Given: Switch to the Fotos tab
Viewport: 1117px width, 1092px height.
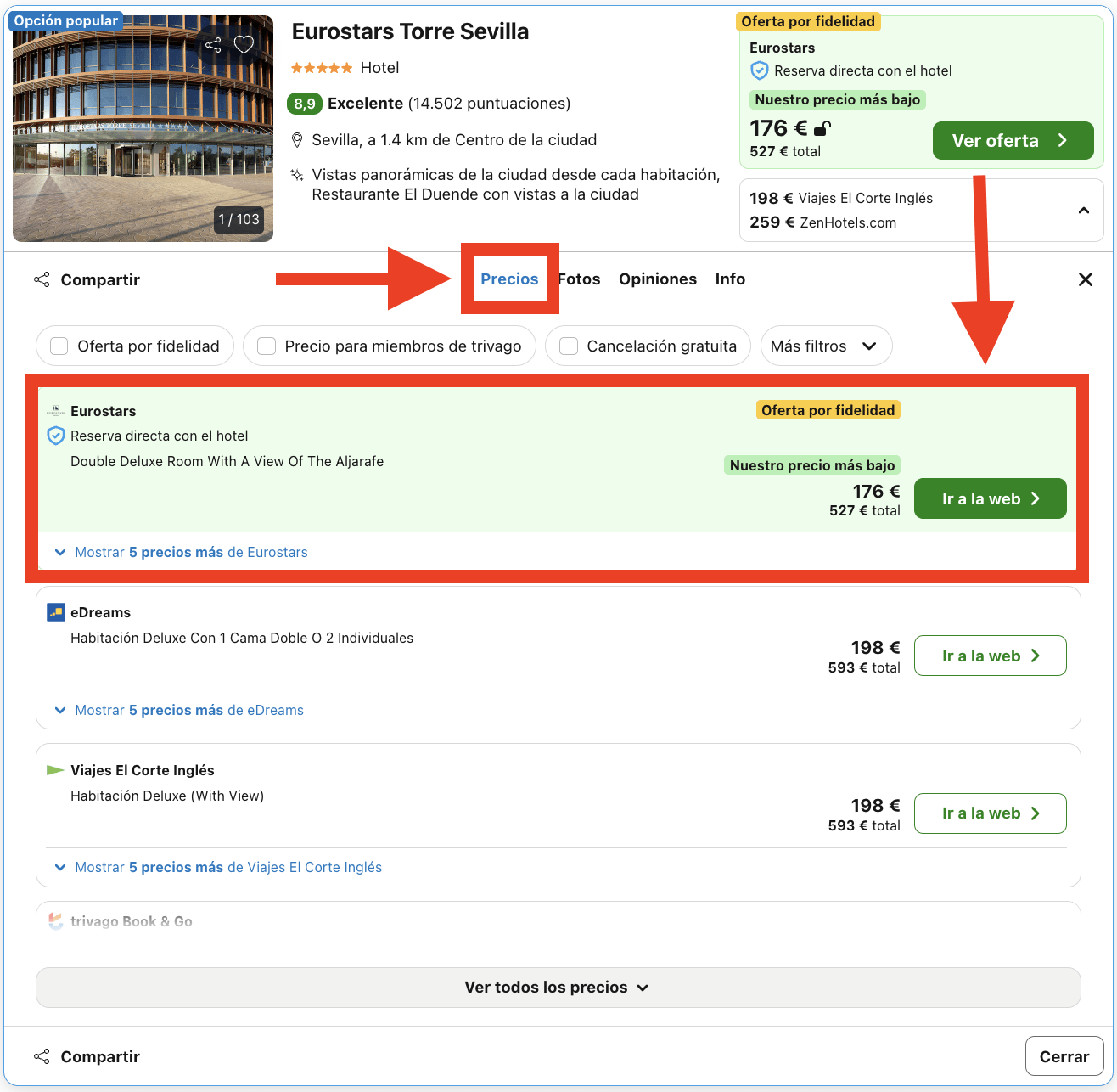Looking at the screenshot, I should pos(578,279).
